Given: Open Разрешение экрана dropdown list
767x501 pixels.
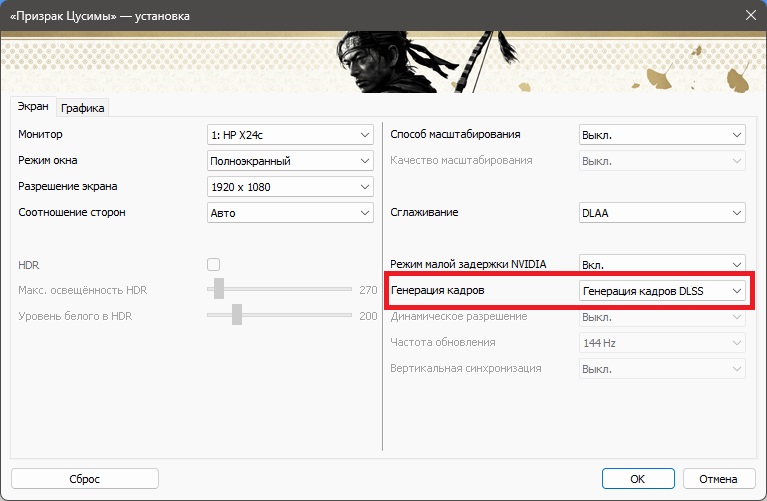Looking at the screenshot, I should coord(289,187).
